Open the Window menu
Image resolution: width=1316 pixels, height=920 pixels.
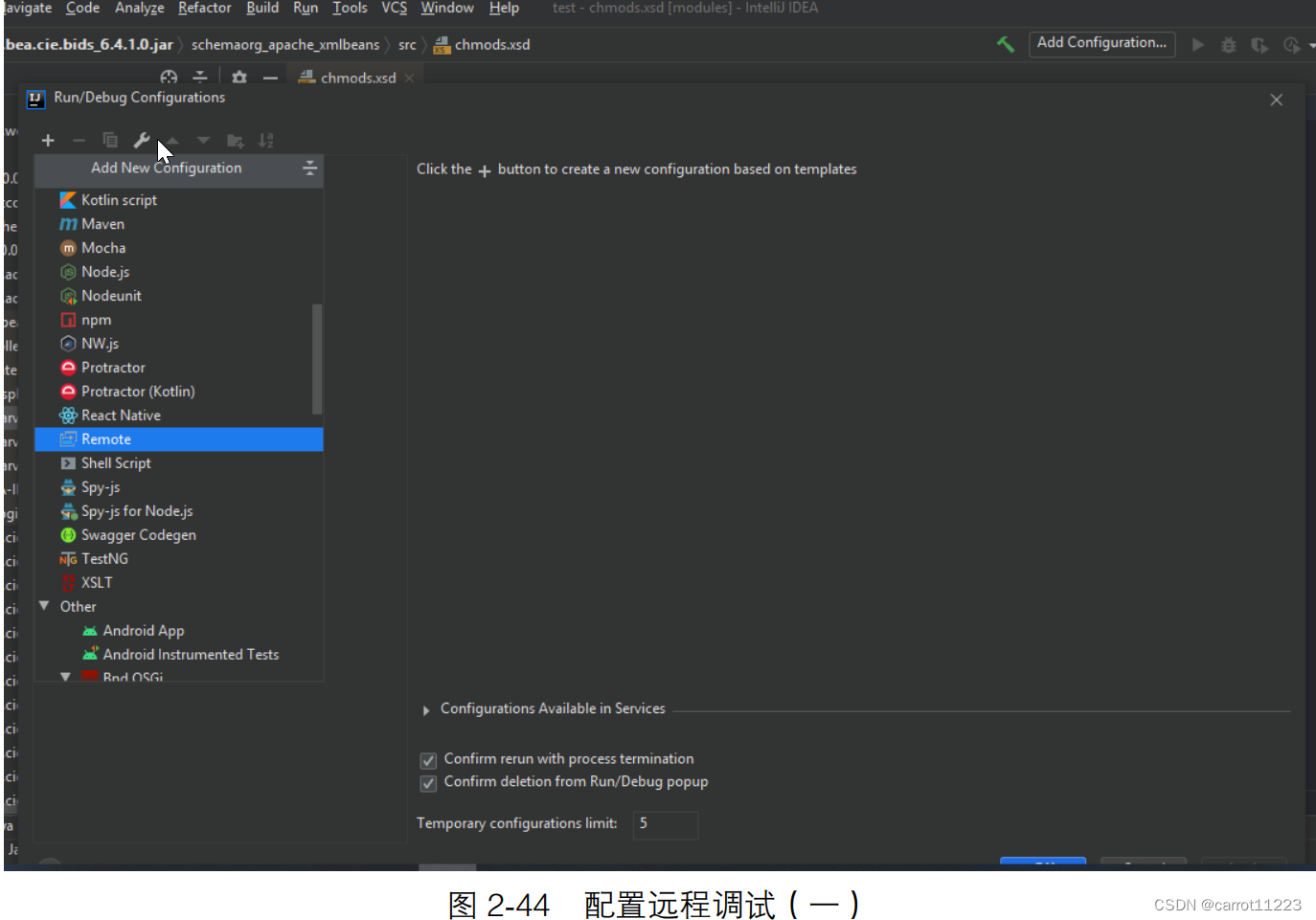(x=447, y=8)
